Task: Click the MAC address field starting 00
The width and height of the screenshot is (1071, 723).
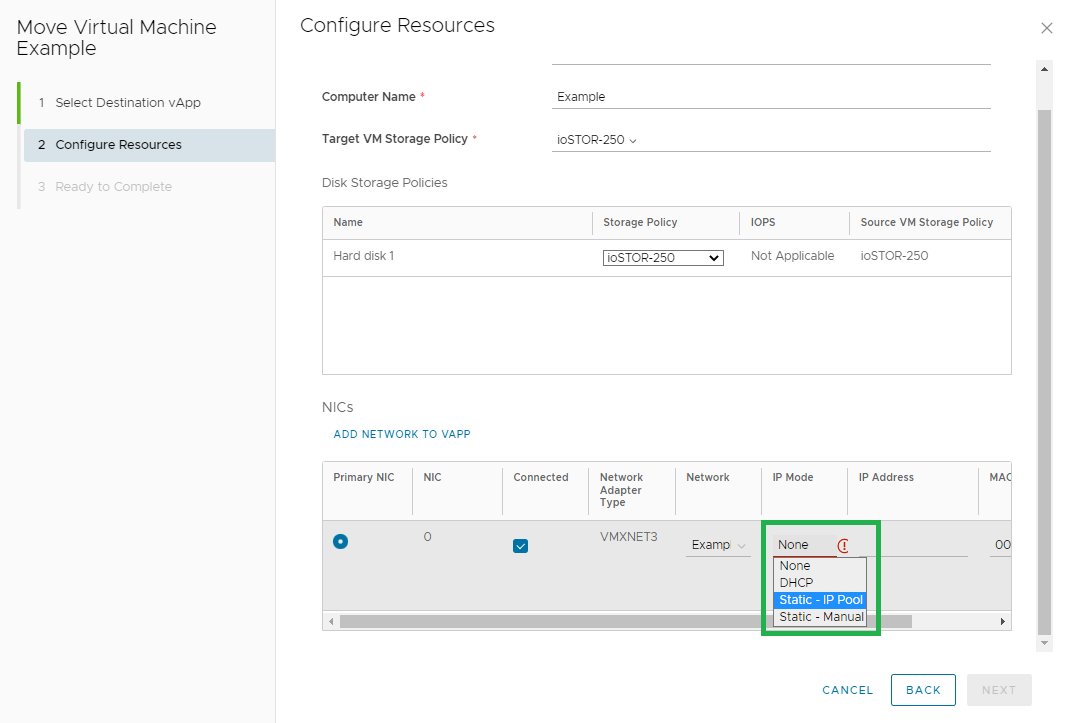Action: [x=1001, y=545]
